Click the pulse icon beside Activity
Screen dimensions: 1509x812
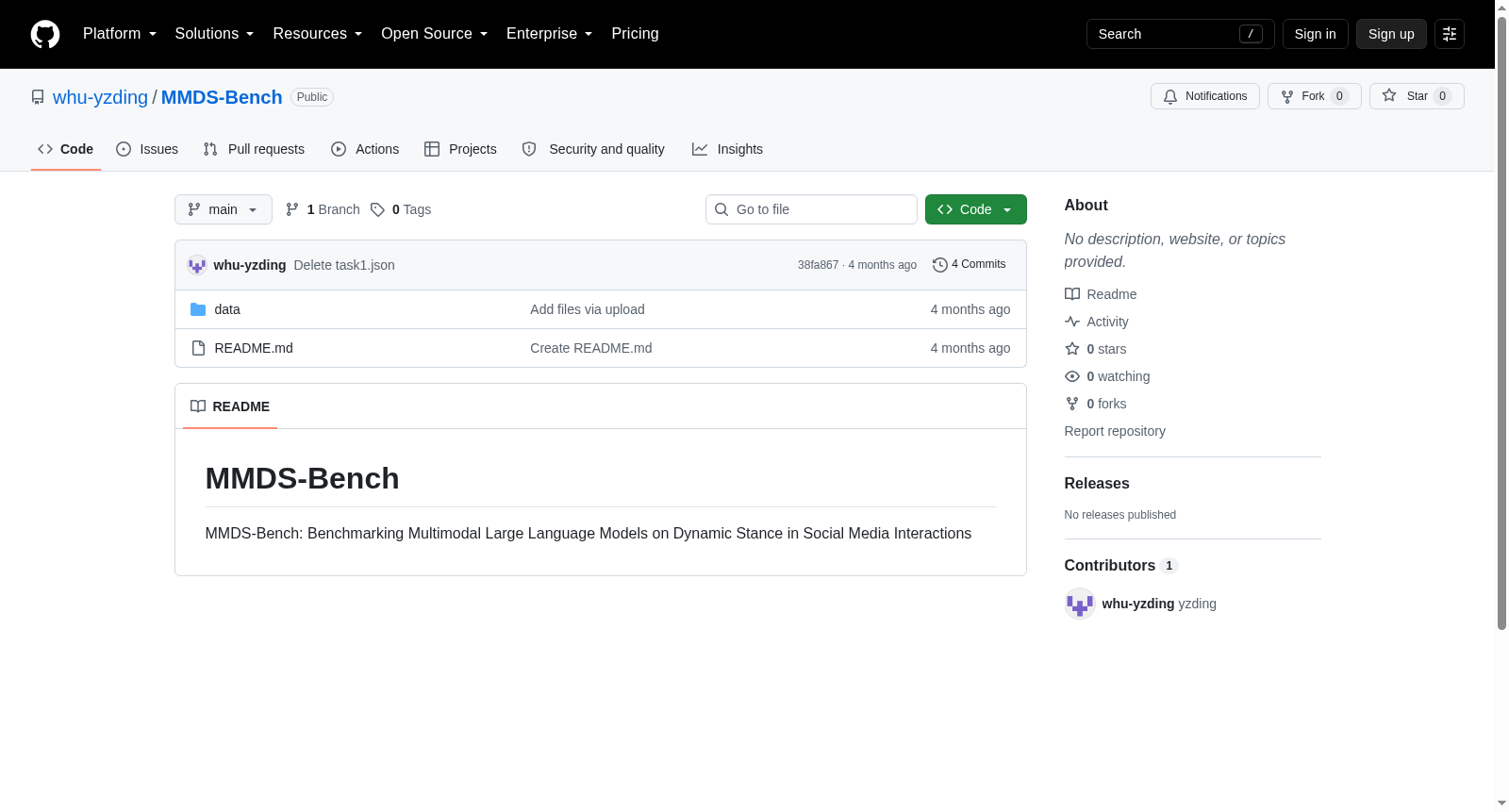[x=1072, y=322]
